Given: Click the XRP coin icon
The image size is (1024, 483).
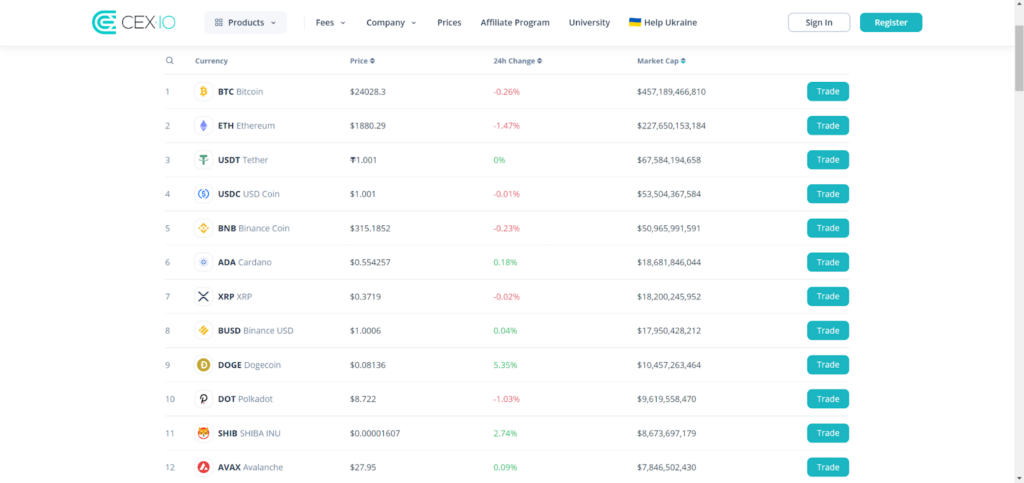Looking at the screenshot, I should (x=203, y=297).
